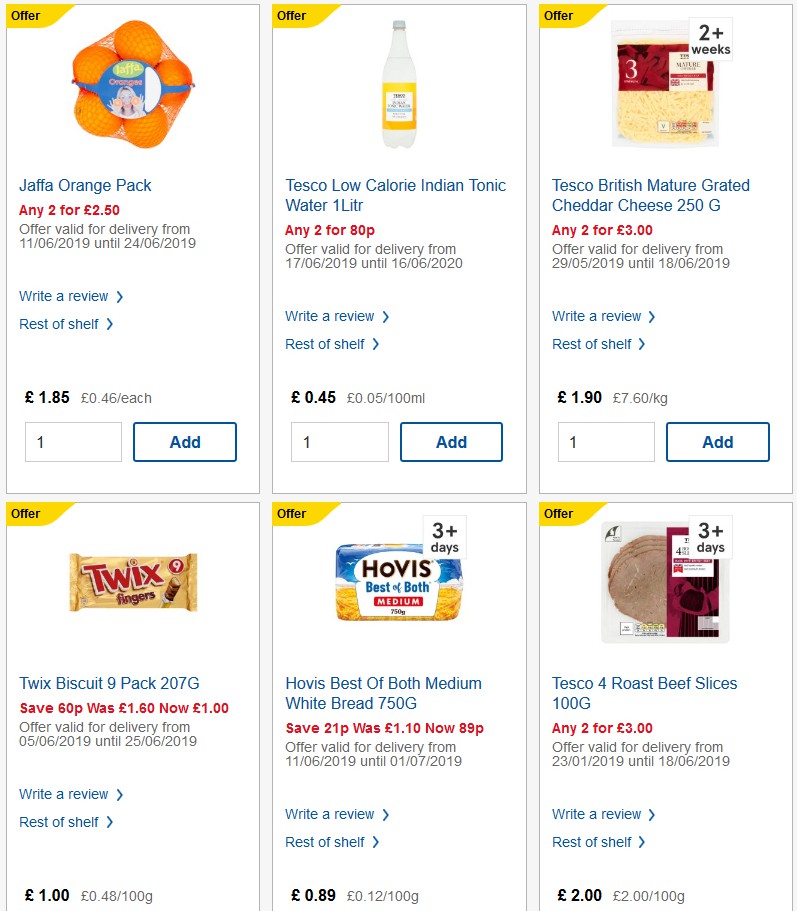Image resolution: width=797 pixels, height=911 pixels.
Task: Open Rest of shelf for Tonic Water
Action: tap(328, 344)
